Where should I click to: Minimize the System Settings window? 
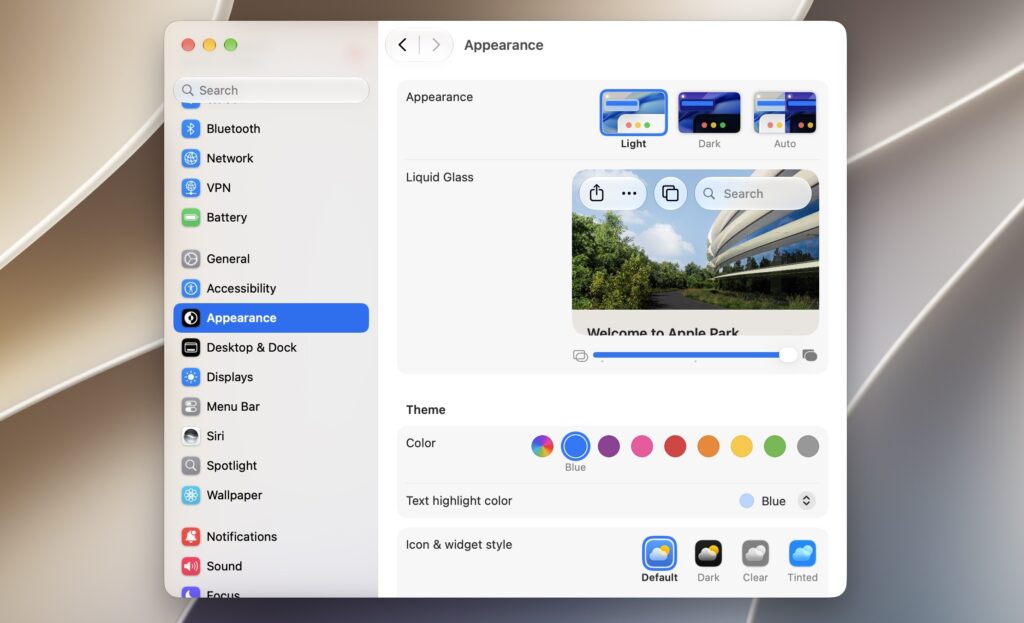coord(209,44)
